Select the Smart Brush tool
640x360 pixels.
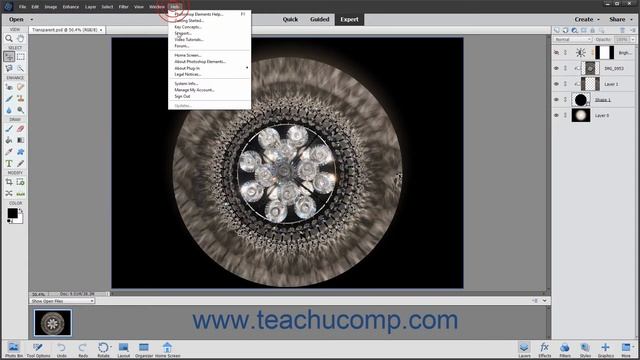9,98
